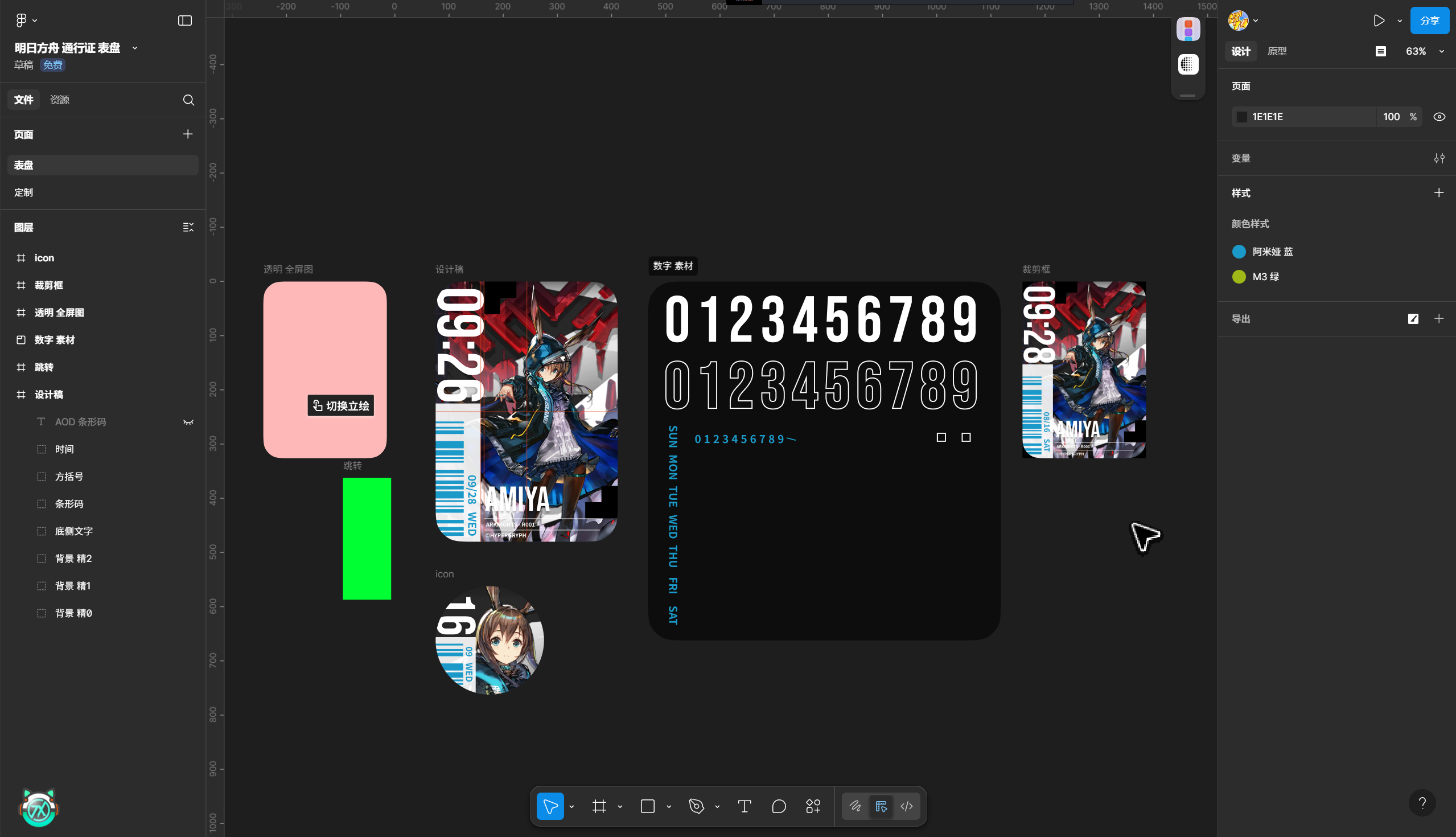Click the blue 分享 button
The width and height of the screenshot is (1456, 837).
tap(1429, 20)
